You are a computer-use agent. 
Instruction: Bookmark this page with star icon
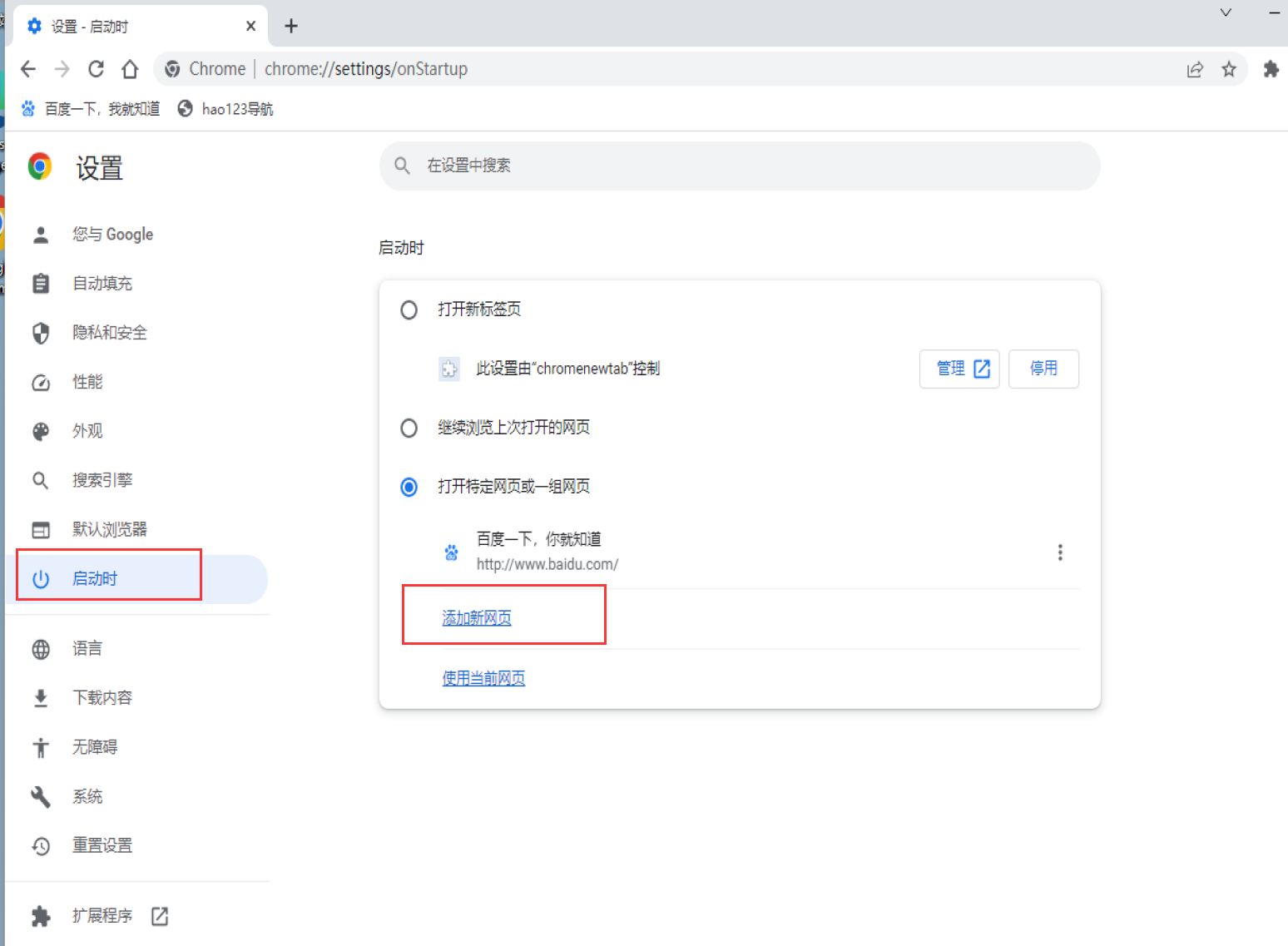(x=1228, y=69)
